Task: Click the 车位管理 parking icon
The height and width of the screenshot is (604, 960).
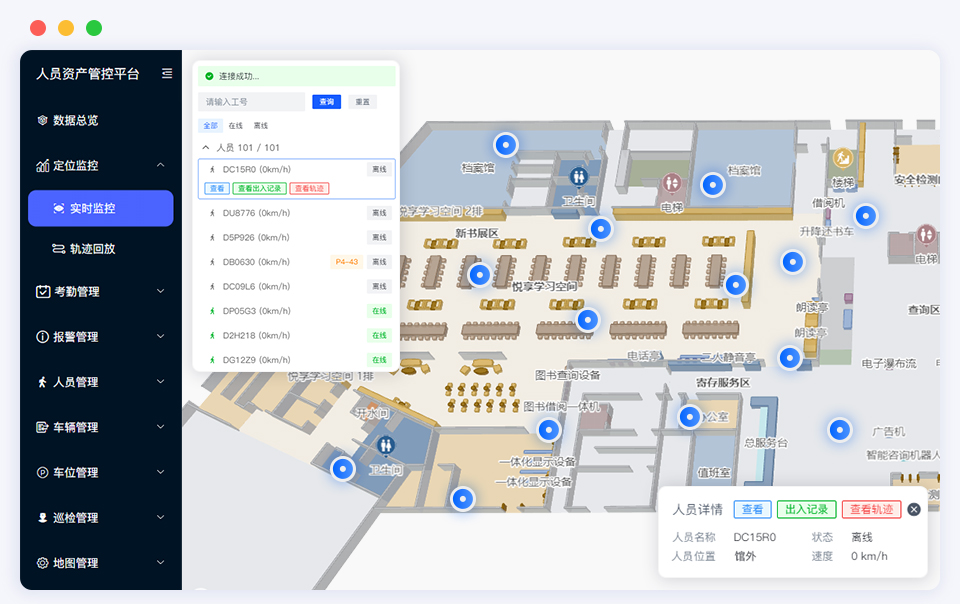Action: [x=42, y=472]
